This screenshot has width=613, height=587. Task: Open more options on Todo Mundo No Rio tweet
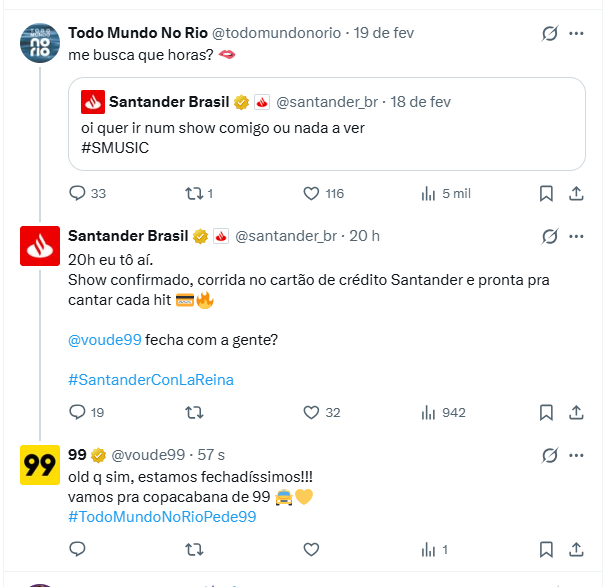coord(576,34)
